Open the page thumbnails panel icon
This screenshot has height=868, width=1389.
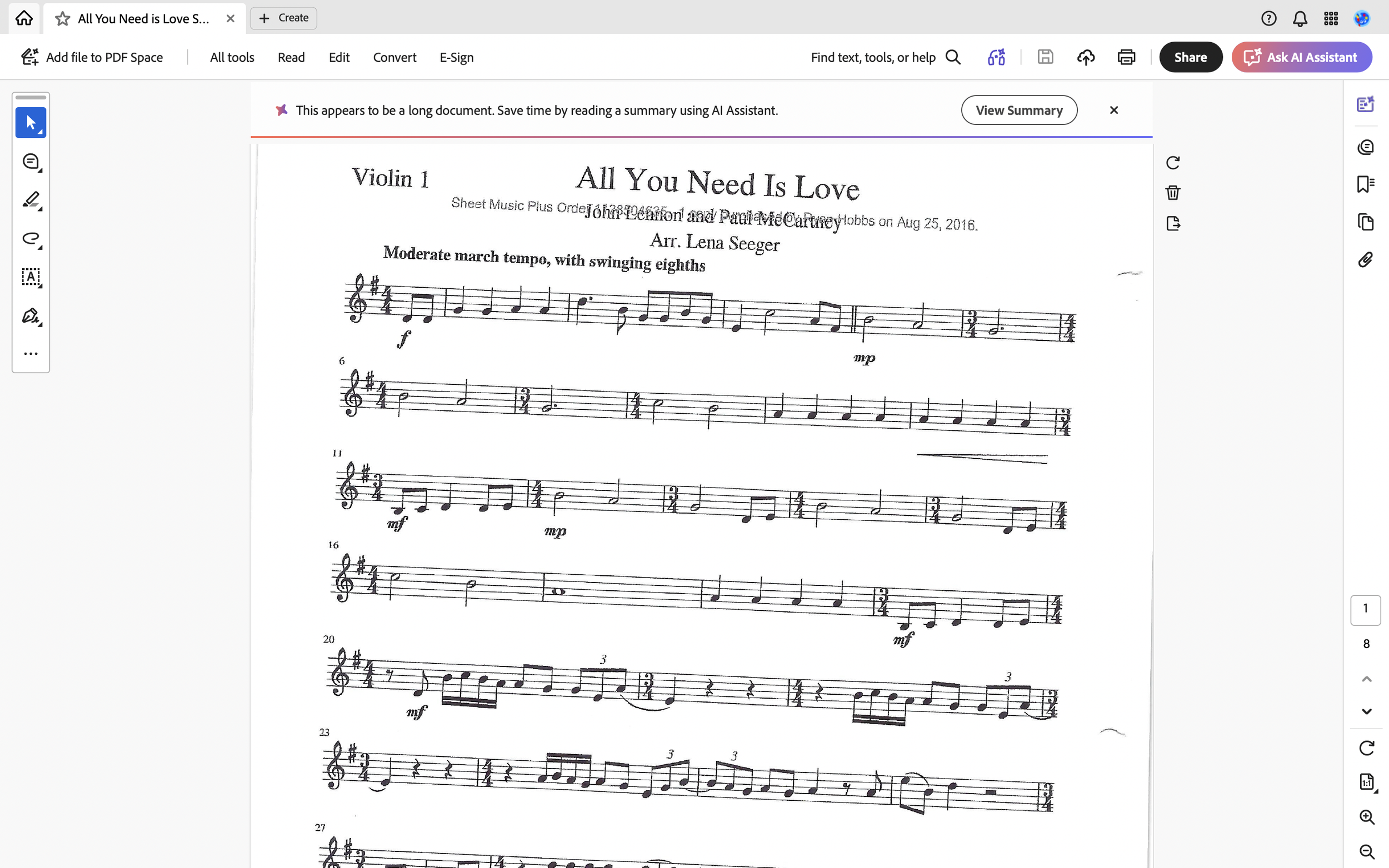tap(1365, 222)
